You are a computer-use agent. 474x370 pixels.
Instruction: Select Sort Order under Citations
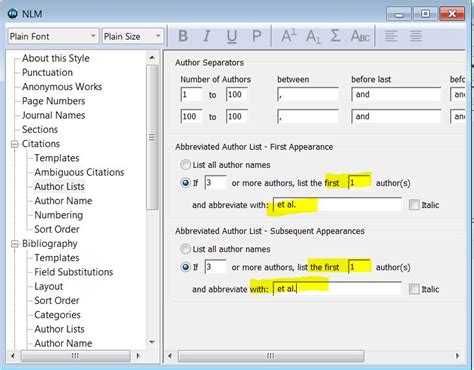[x=57, y=229]
